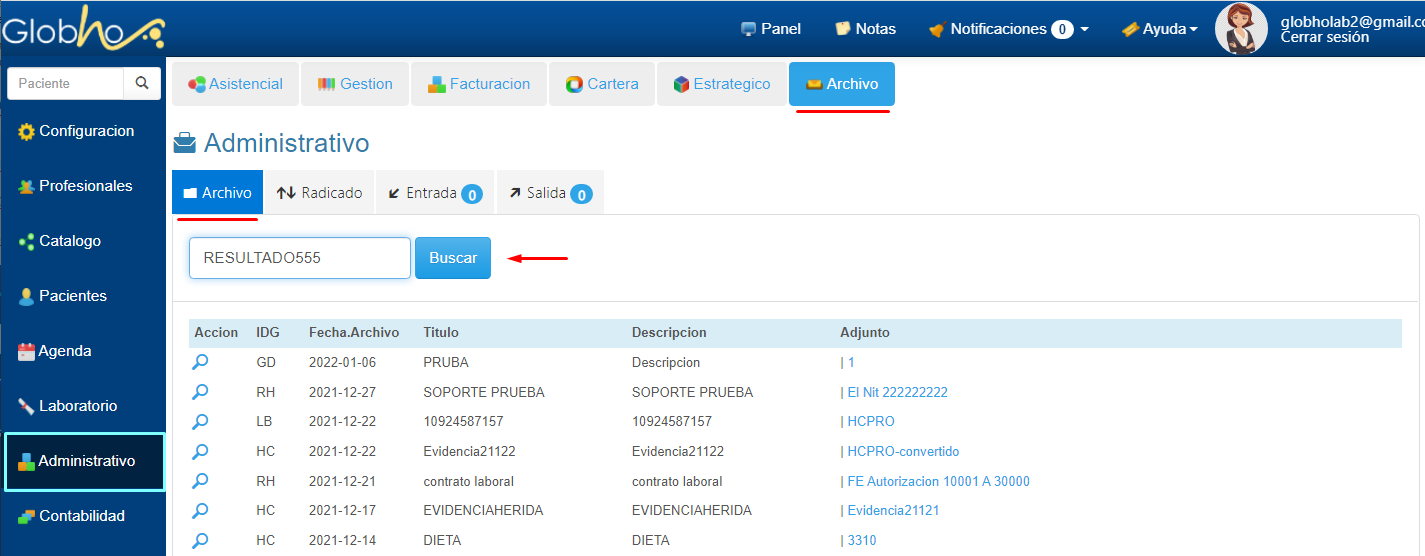Click the RESULTADO555 search field
This screenshot has height=556, width=1425.
[299, 258]
